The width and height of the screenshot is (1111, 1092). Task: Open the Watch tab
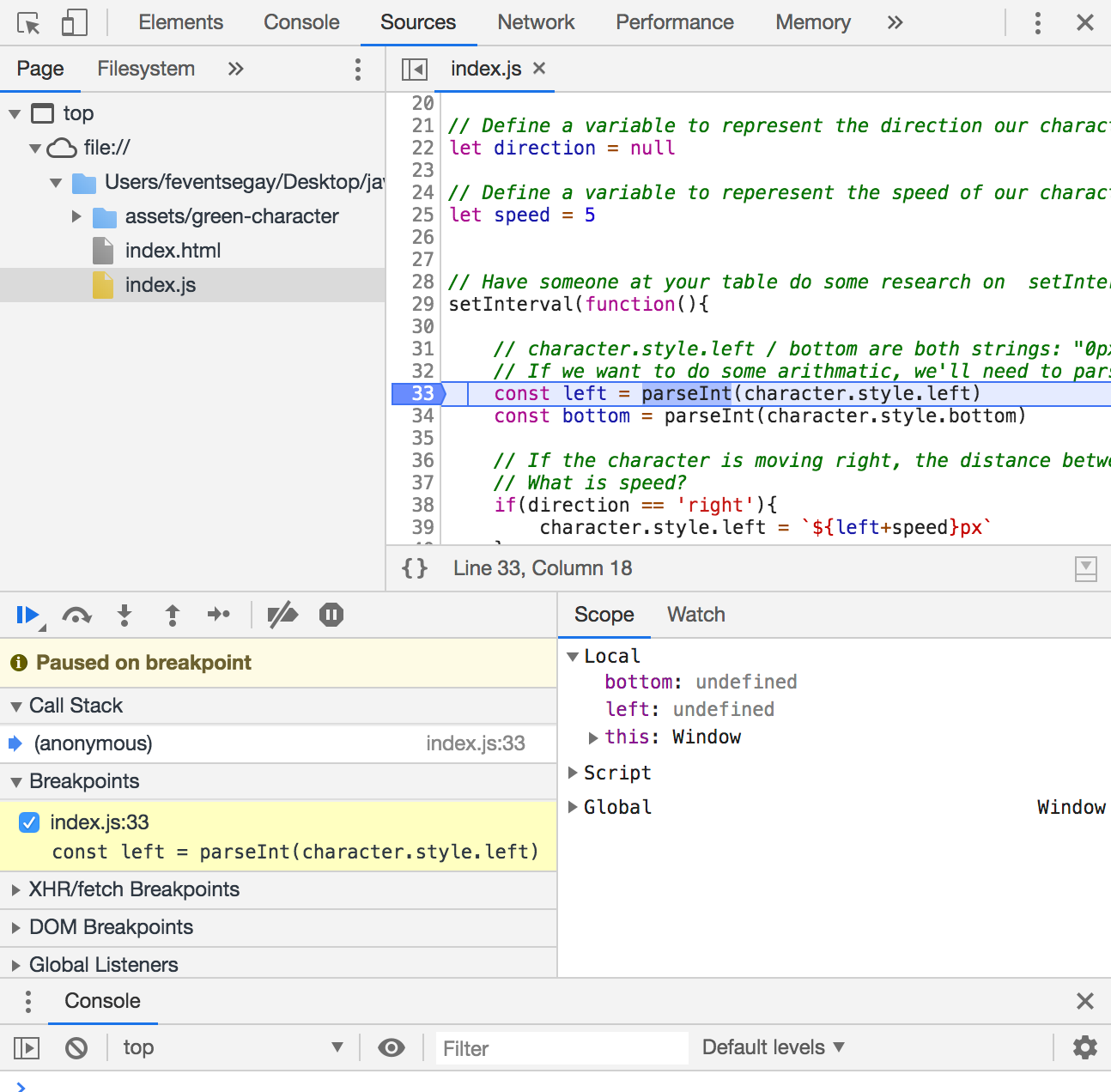tap(695, 615)
